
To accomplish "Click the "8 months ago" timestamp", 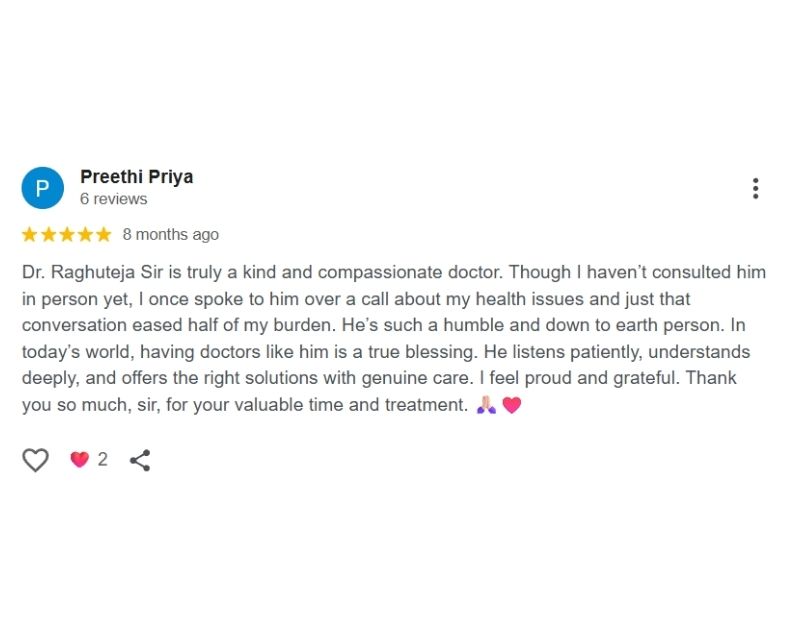I will 170,235.
